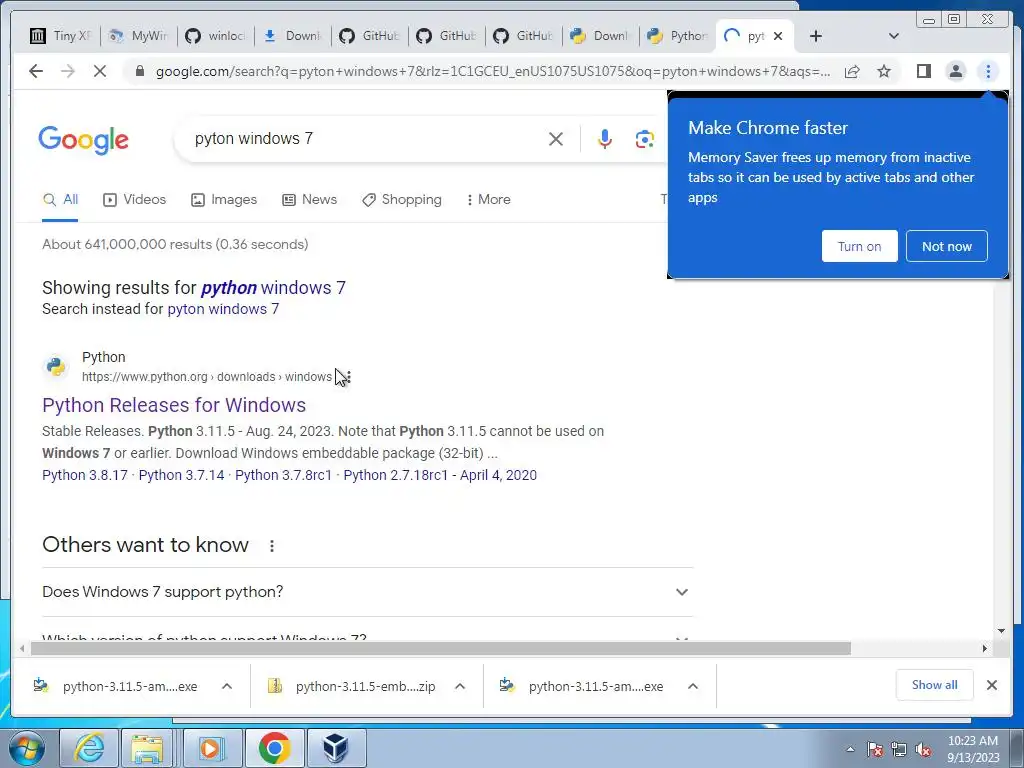Switch to the MyWin tab
The image size is (1024, 768).
click(138, 36)
